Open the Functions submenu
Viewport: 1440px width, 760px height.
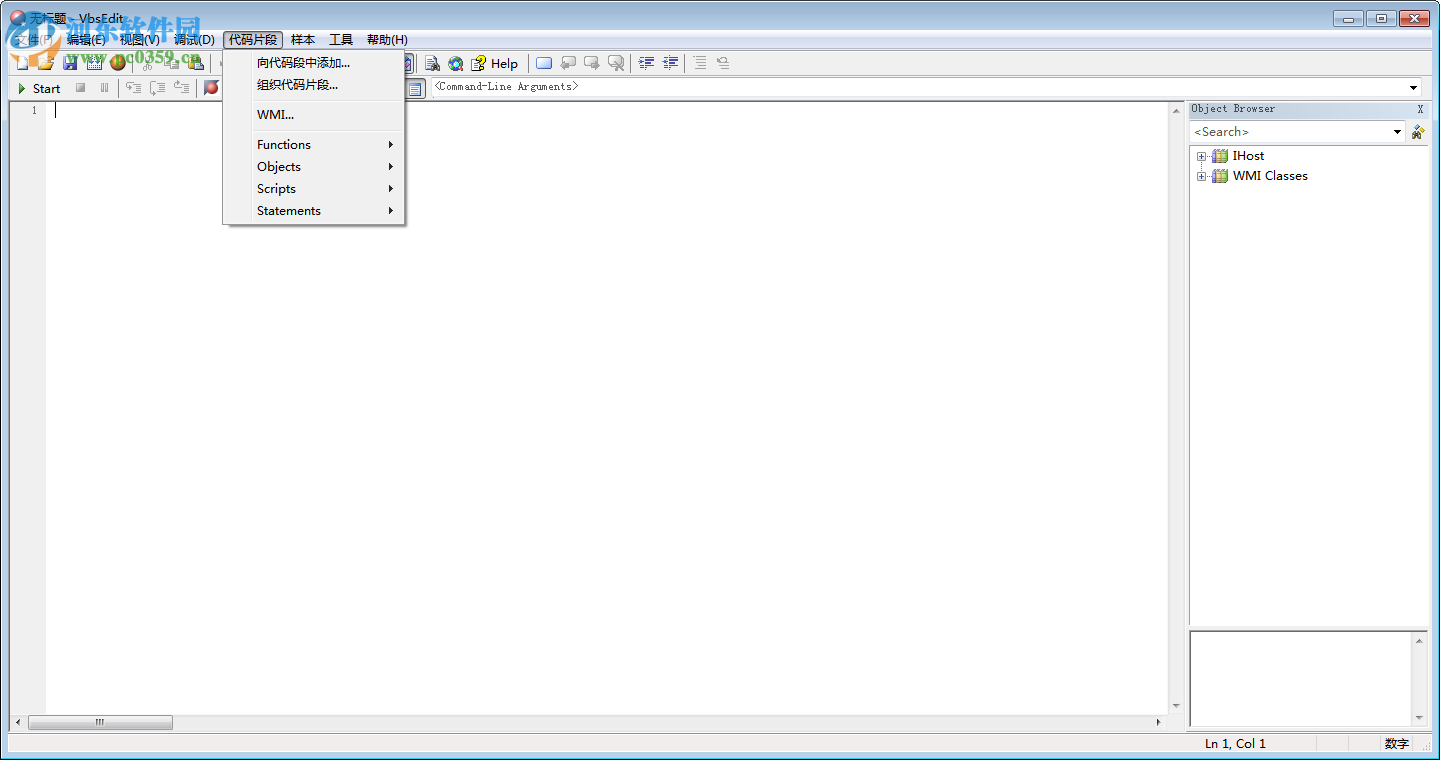pos(314,145)
